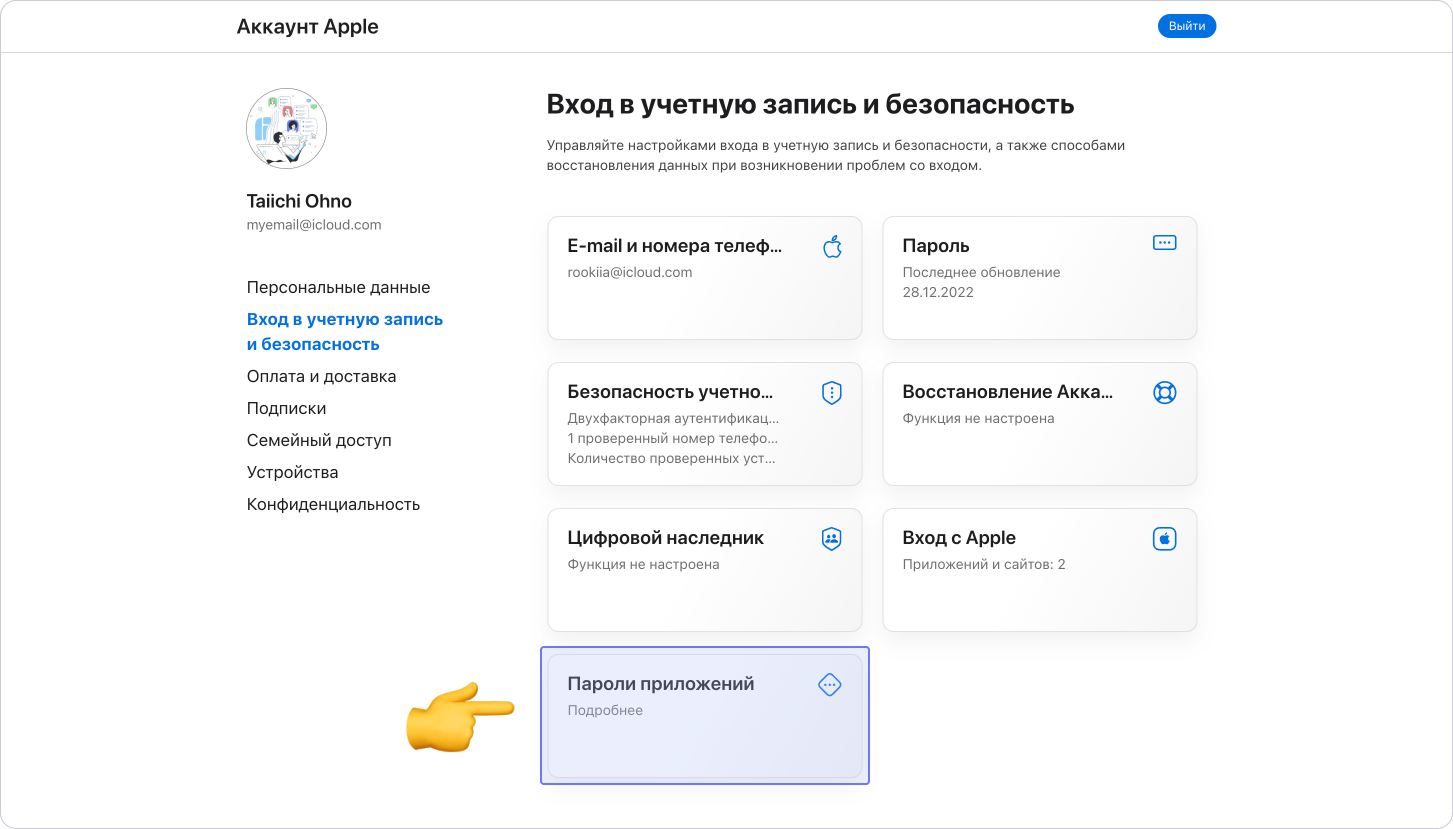Click the password dots icon on Пароль card
This screenshot has height=829, width=1453.
coord(1164,243)
